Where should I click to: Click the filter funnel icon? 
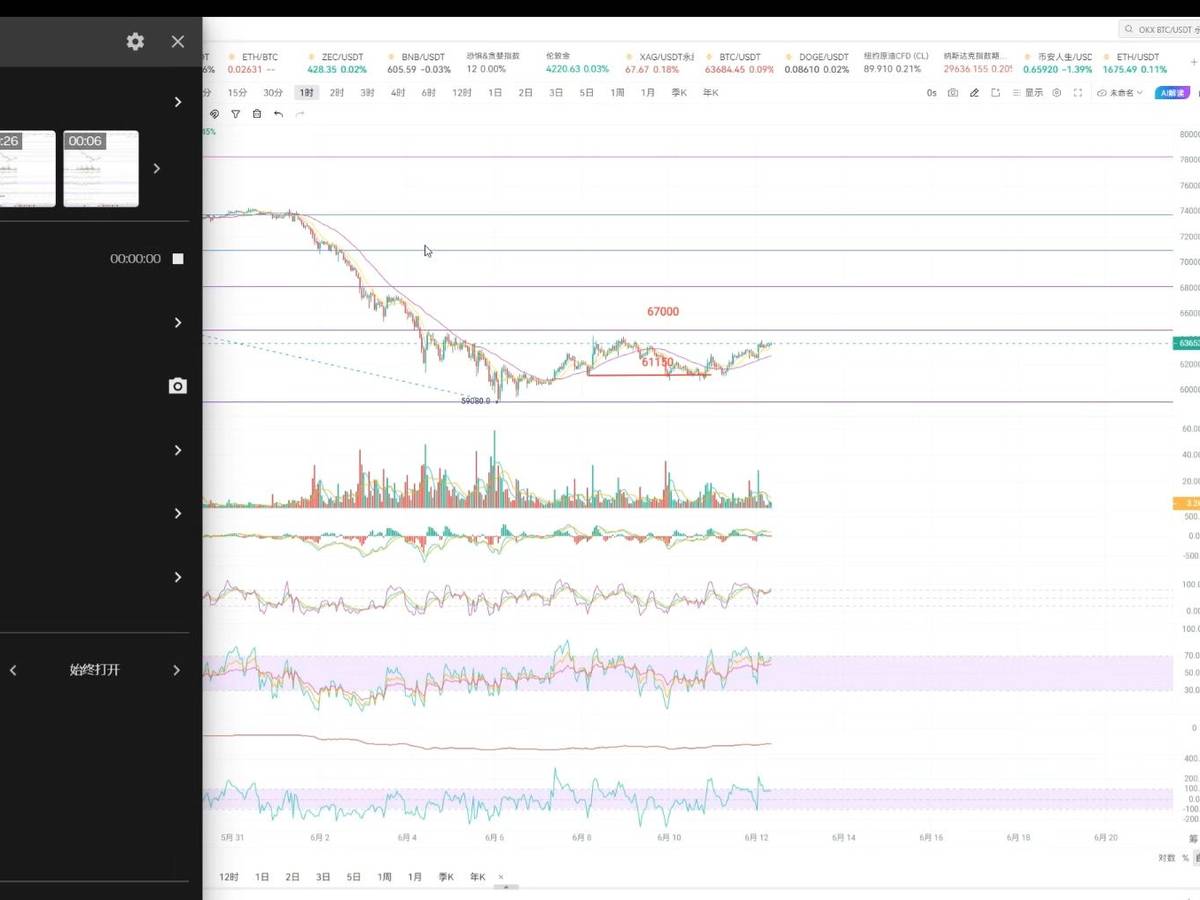(x=235, y=114)
